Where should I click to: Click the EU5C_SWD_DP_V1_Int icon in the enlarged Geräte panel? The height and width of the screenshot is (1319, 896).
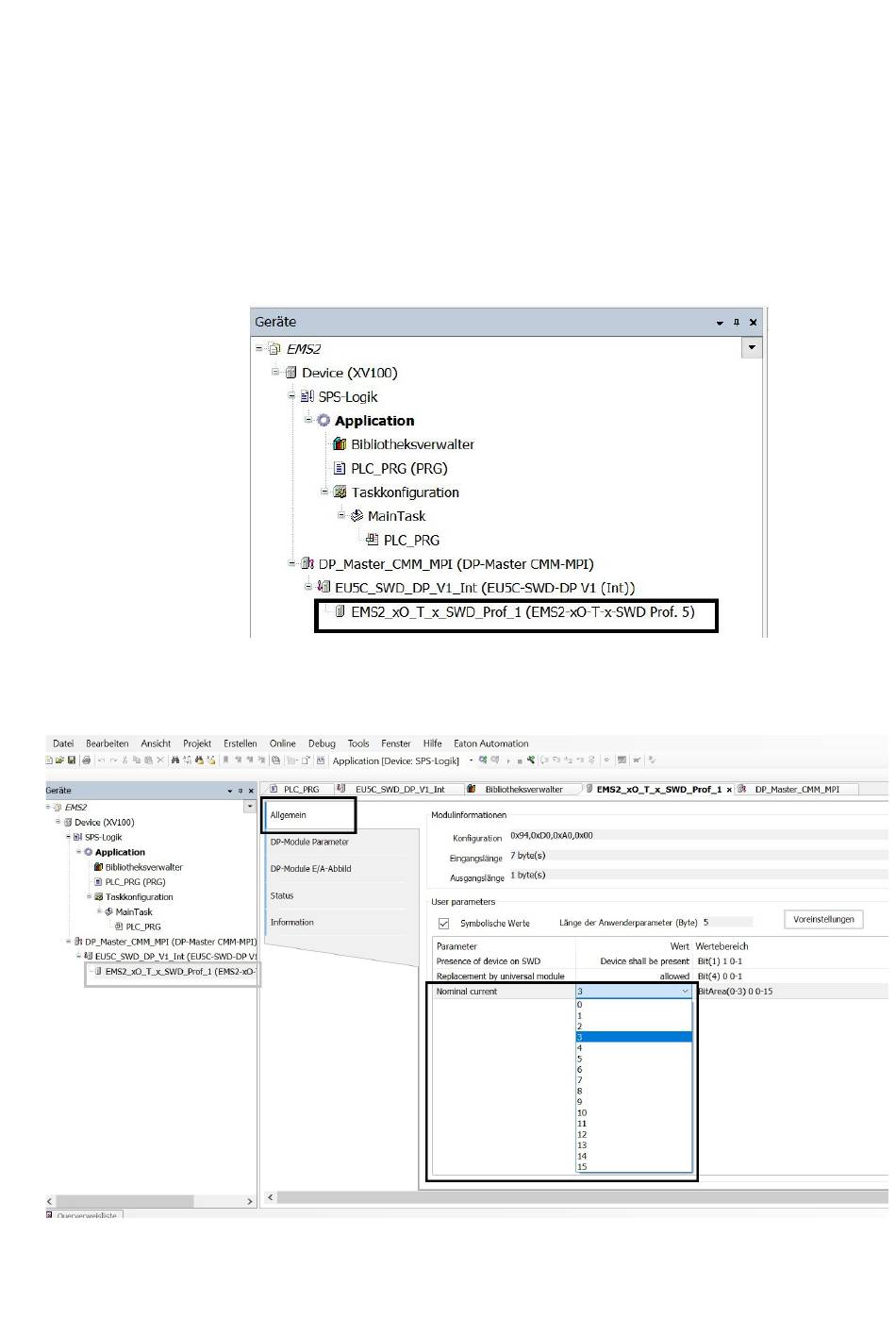[x=324, y=588]
